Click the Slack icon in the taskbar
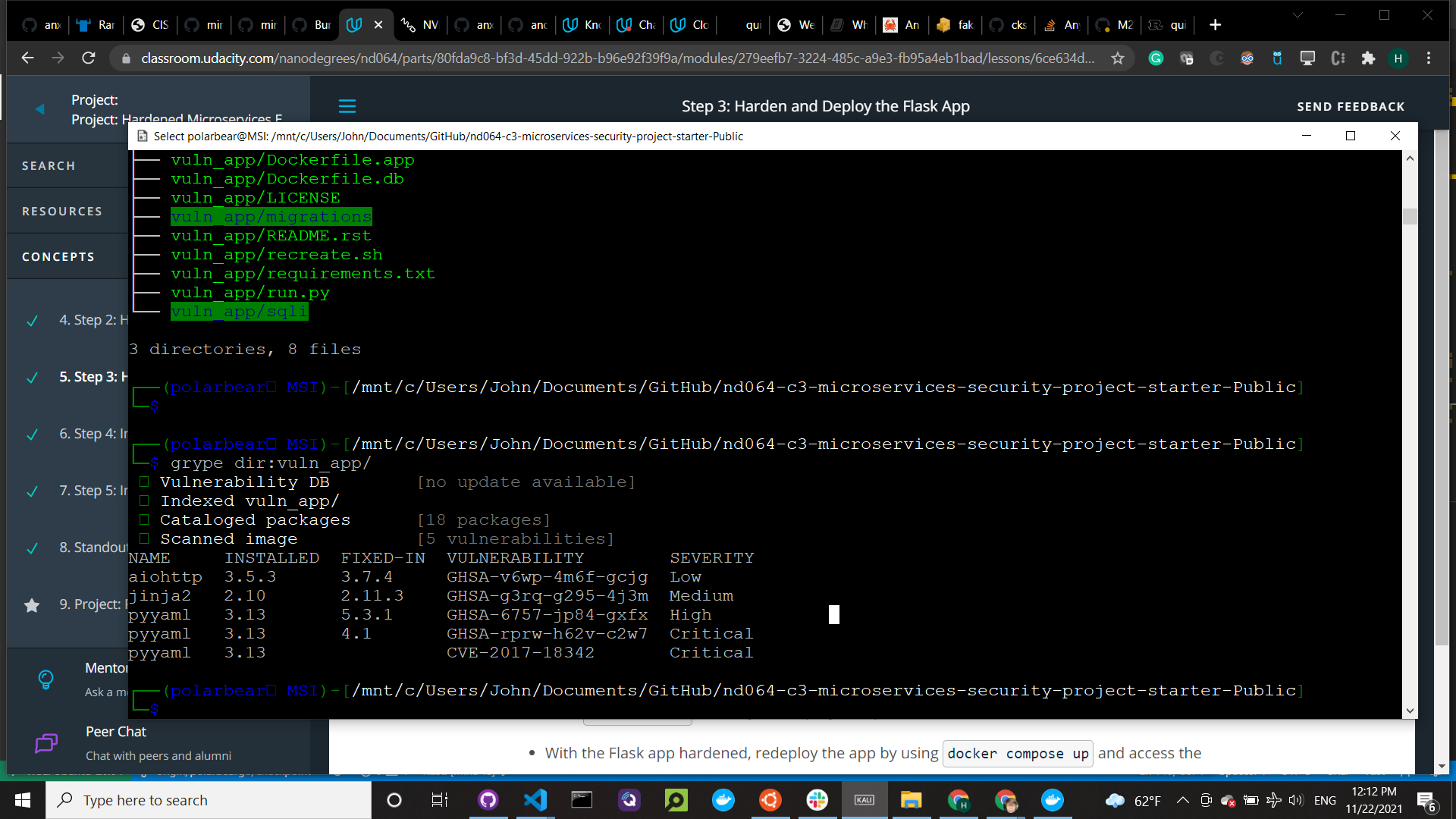Screen dimensions: 1456x819 817,800
